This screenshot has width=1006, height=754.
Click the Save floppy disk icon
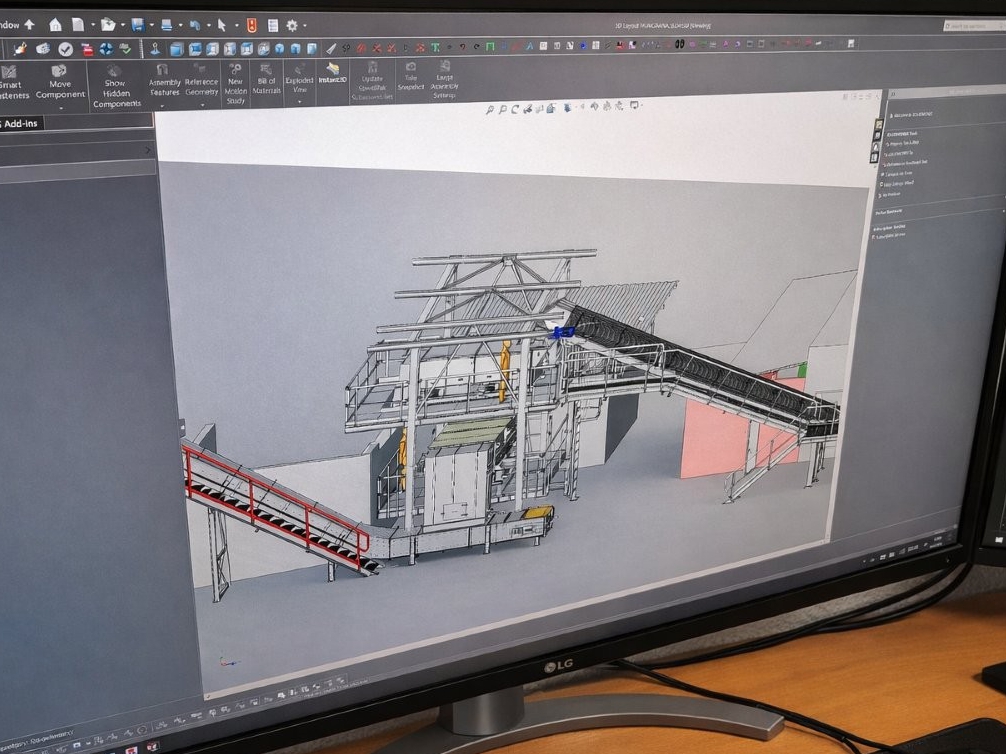coord(137,25)
